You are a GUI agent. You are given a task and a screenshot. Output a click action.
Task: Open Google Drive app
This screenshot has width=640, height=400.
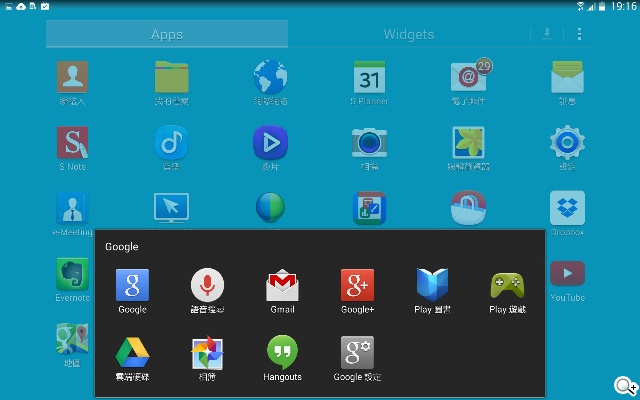(x=132, y=353)
